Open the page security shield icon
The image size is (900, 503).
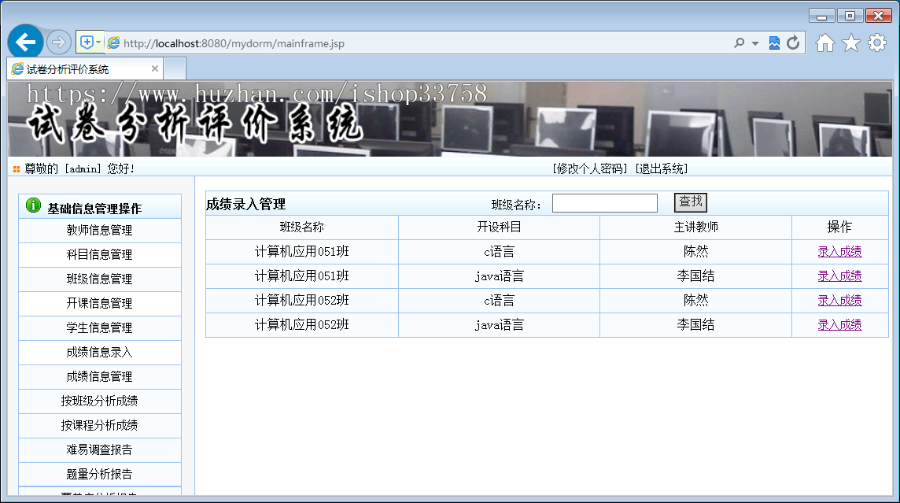[x=87, y=42]
